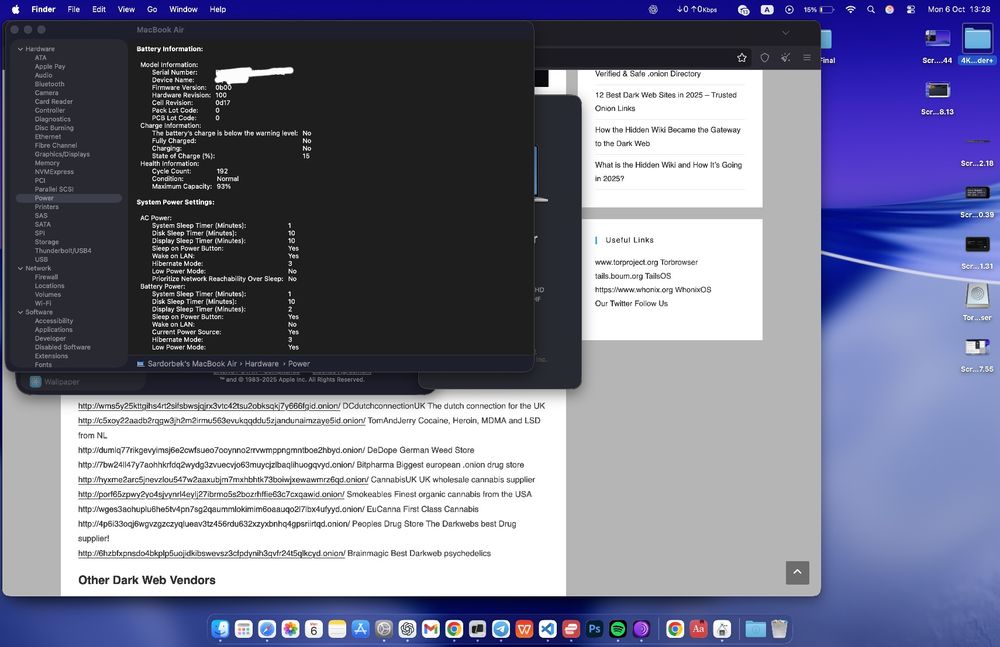
Task: Open the View menu
Action: pos(126,10)
